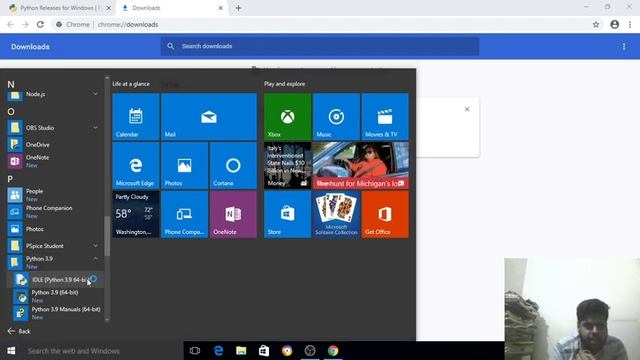
Task: Open Task View on taskbar
Action: click(x=195, y=351)
